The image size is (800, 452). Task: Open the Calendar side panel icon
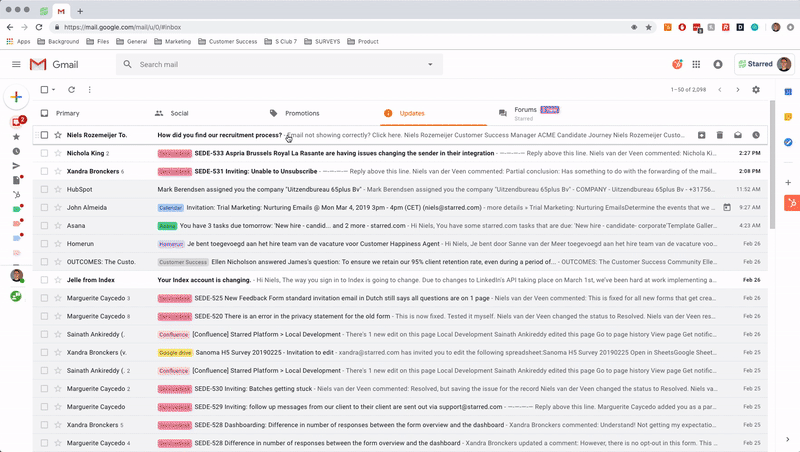click(788, 92)
